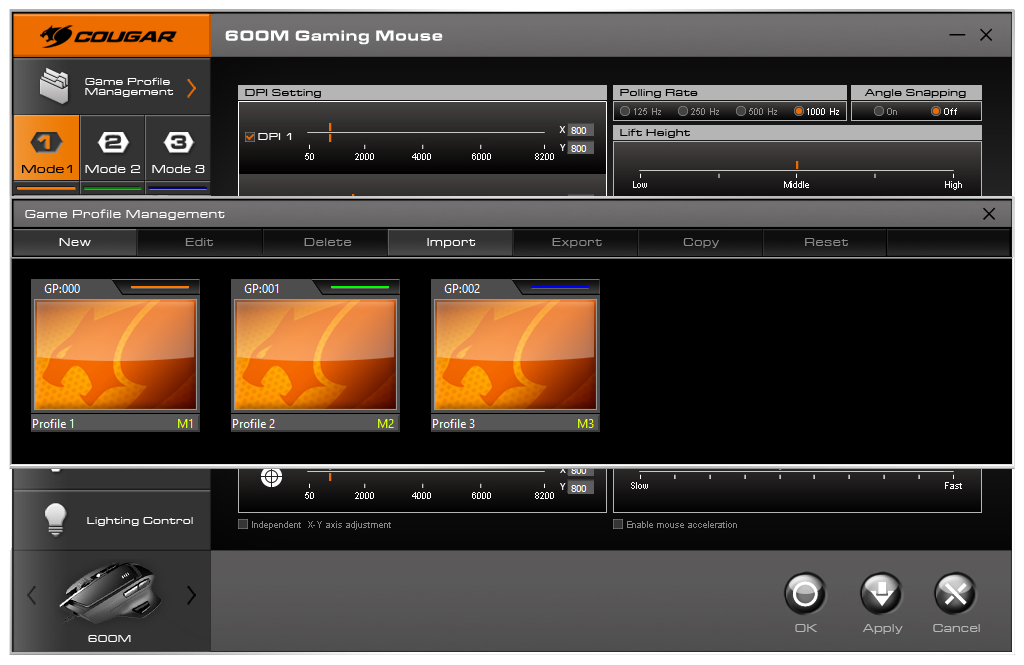Switch to Mode 2 icon
The image size is (1024, 665).
112,142
